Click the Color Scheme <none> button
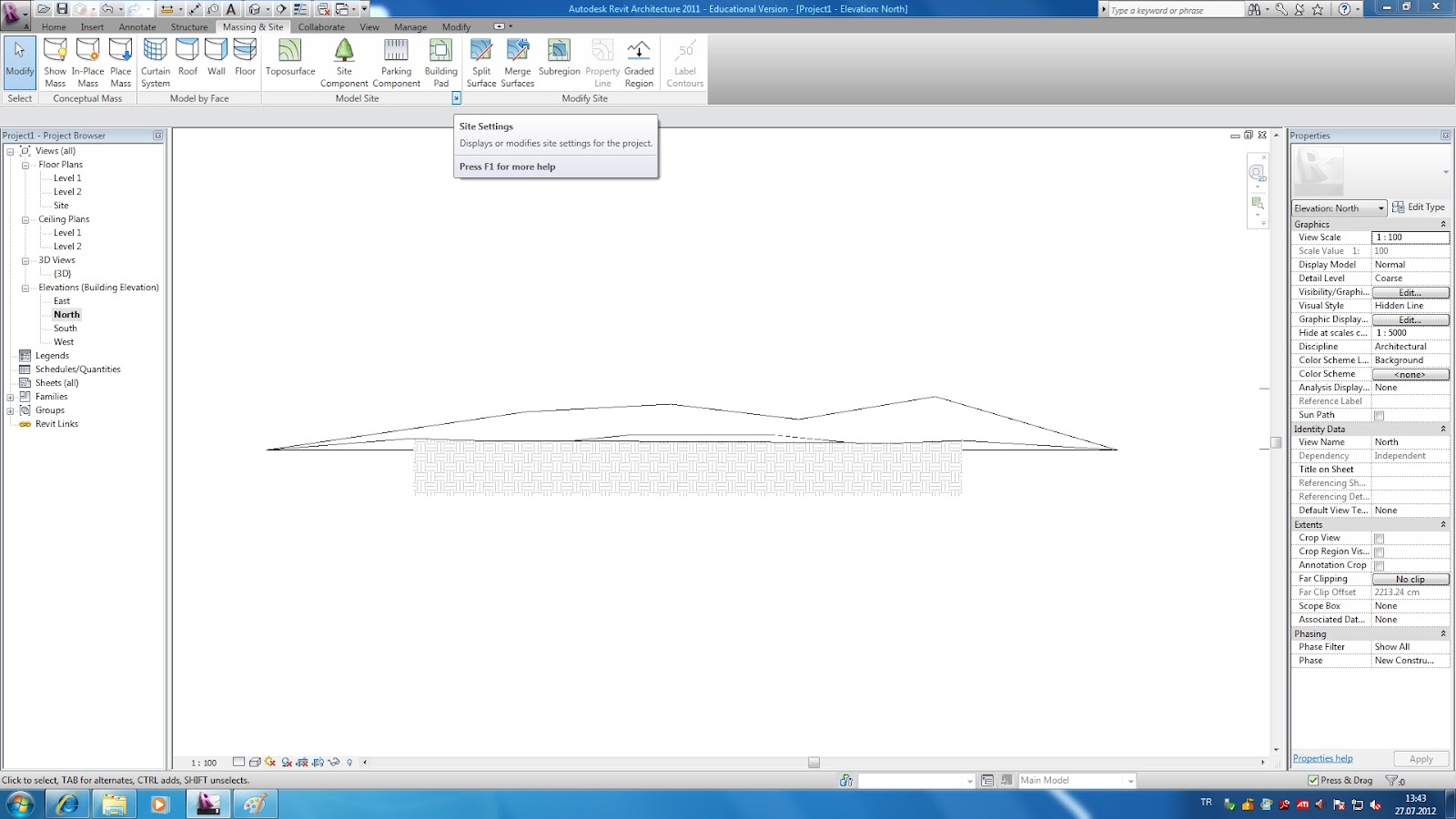1456x819 pixels. click(1410, 374)
